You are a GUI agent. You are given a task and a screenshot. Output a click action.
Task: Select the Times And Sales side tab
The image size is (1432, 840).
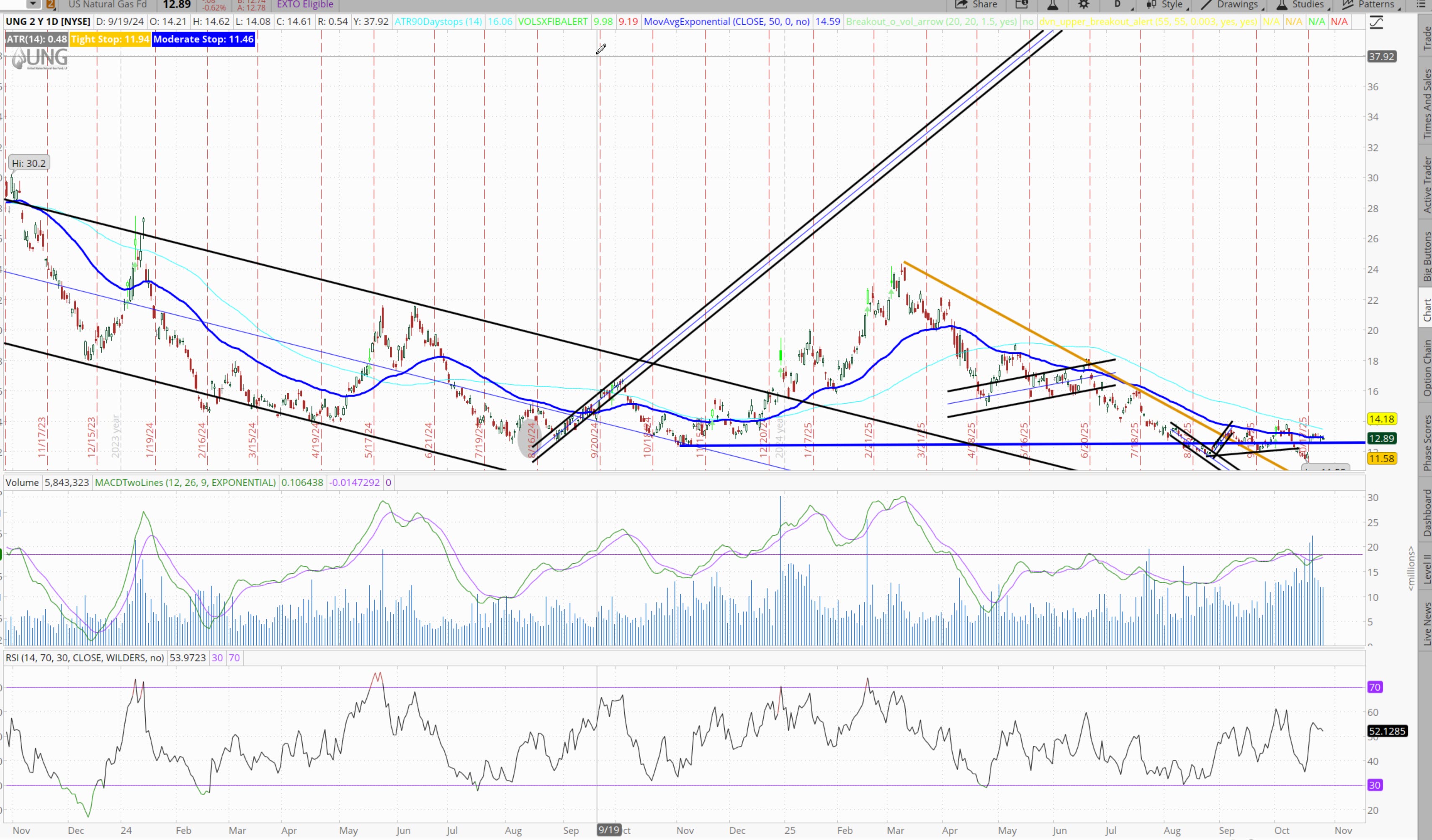pyautogui.click(x=1426, y=104)
